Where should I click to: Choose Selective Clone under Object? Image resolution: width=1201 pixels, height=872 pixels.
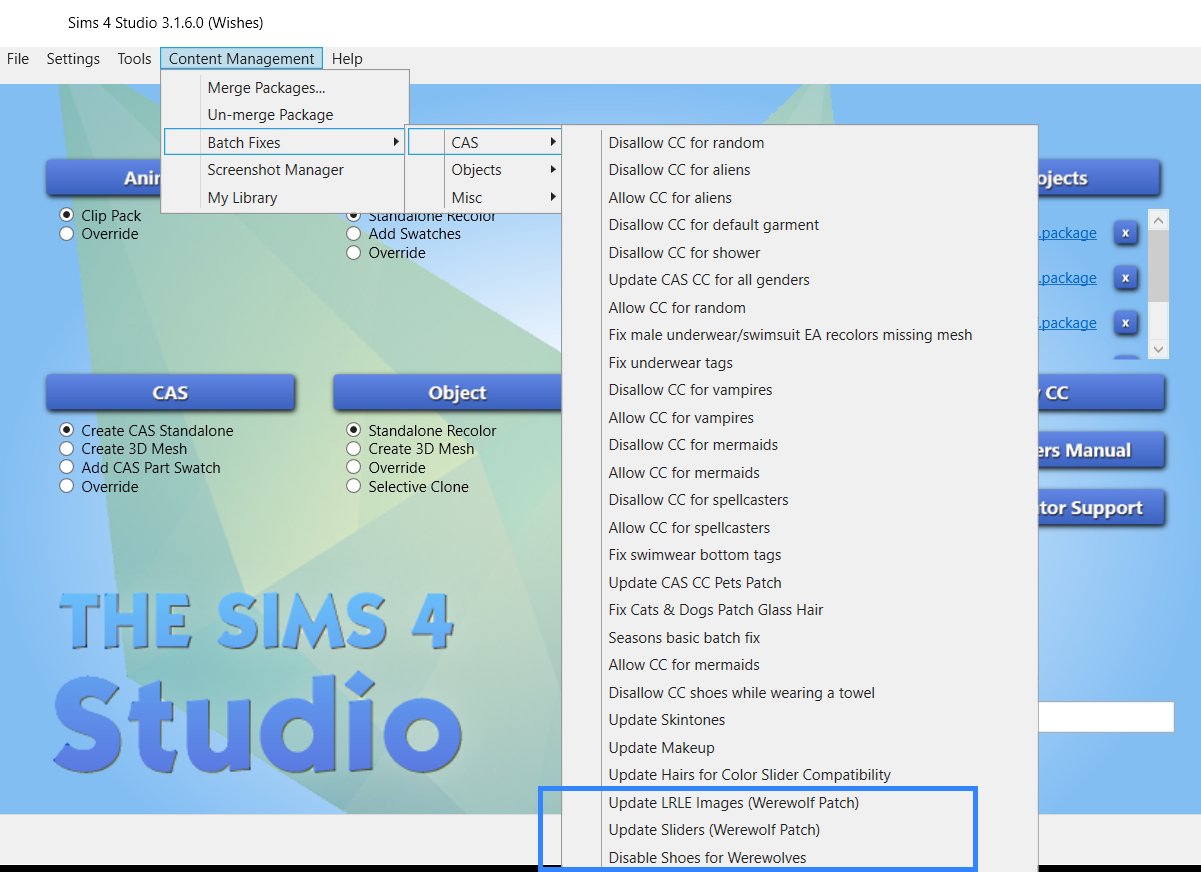[x=354, y=486]
